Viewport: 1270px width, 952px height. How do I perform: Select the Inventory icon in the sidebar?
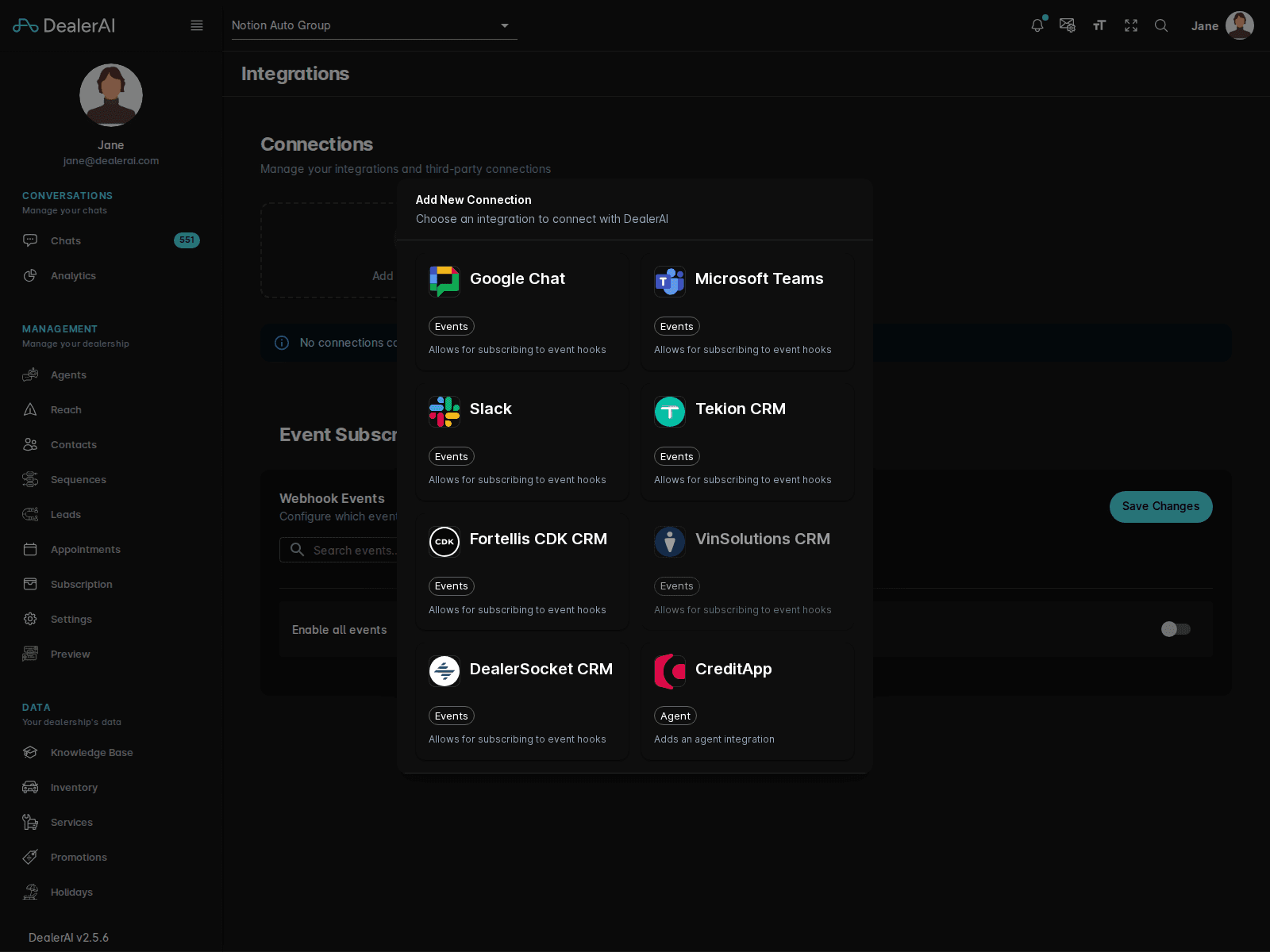point(30,787)
